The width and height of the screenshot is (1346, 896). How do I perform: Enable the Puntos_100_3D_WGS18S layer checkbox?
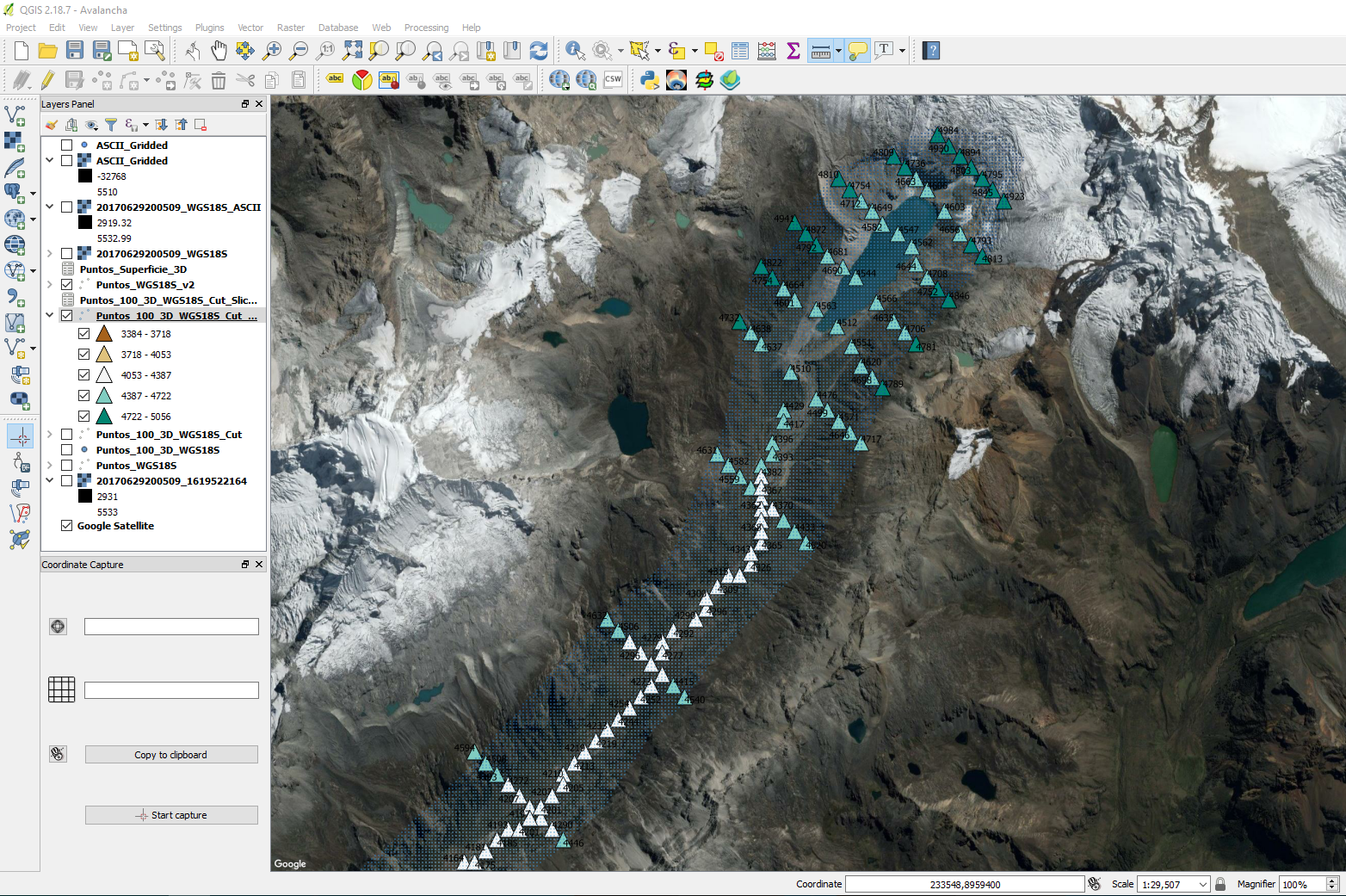coord(67,450)
